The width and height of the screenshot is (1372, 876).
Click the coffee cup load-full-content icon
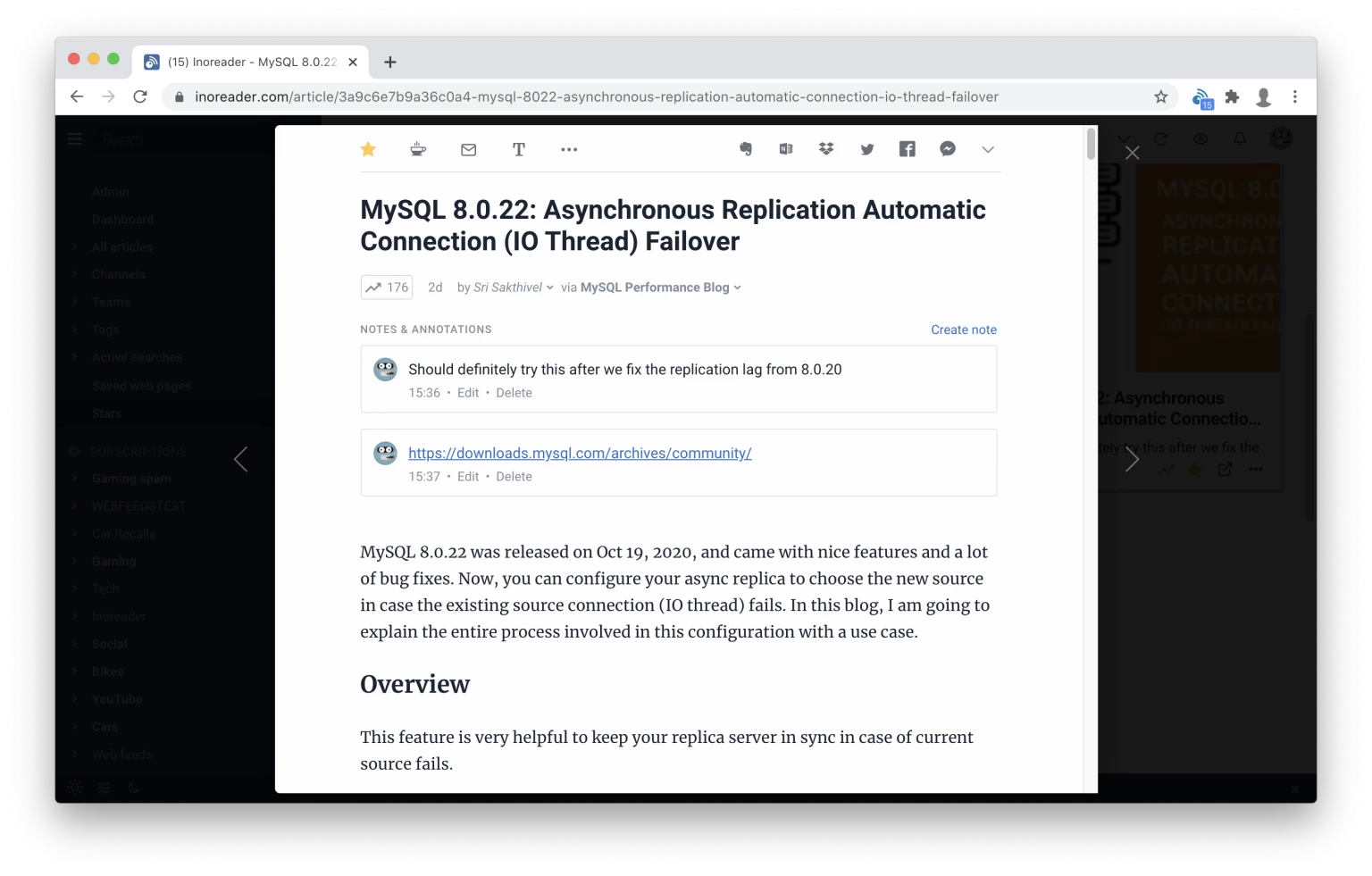point(418,149)
